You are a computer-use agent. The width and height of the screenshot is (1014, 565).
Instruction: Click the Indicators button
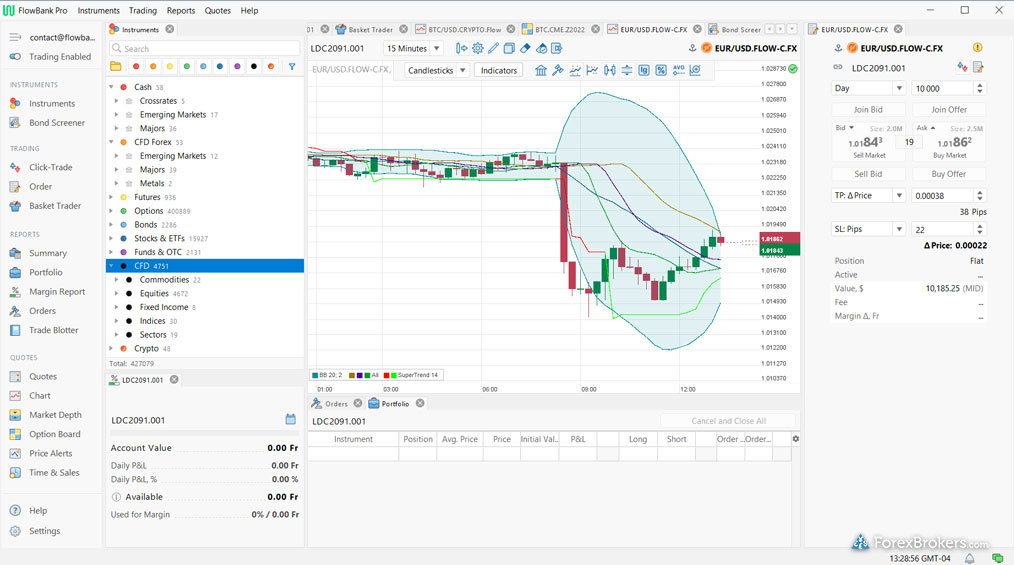[x=499, y=70]
